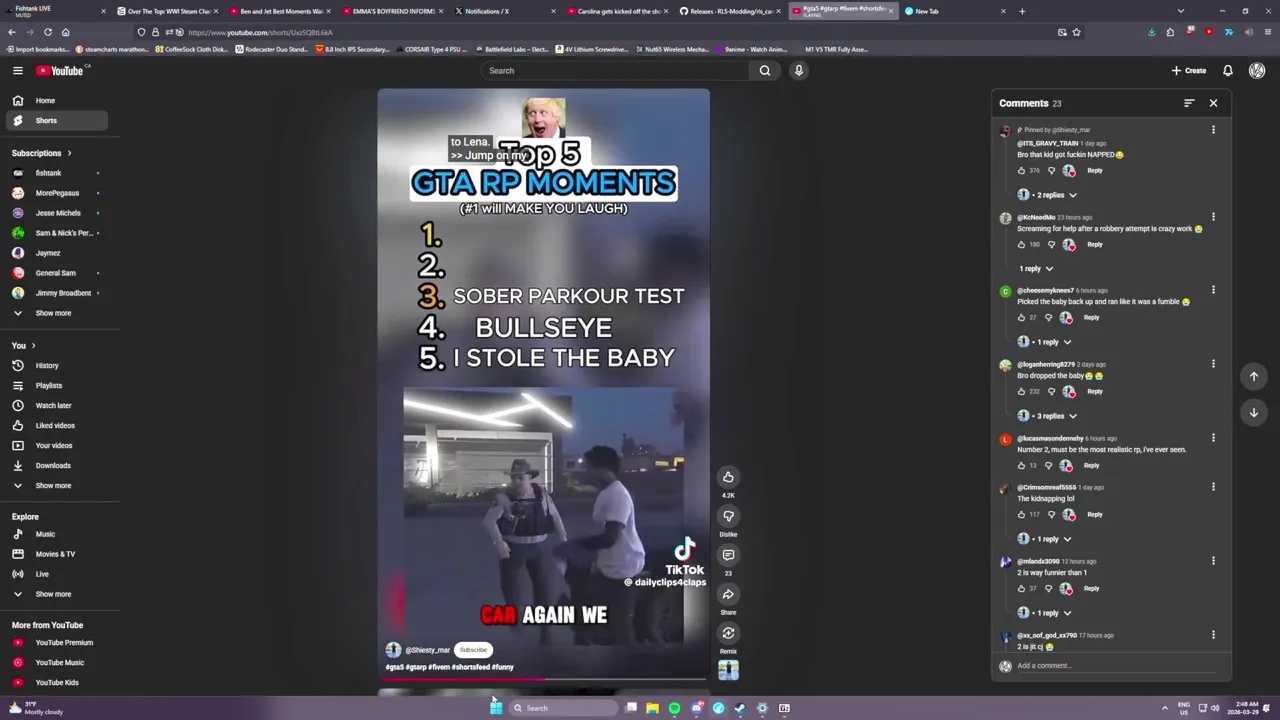Image resolution: width=1280 pixels, height=720 pixels.
Task: Like the comment by @Crimsomreaf5555
Action: [1021, 514]
